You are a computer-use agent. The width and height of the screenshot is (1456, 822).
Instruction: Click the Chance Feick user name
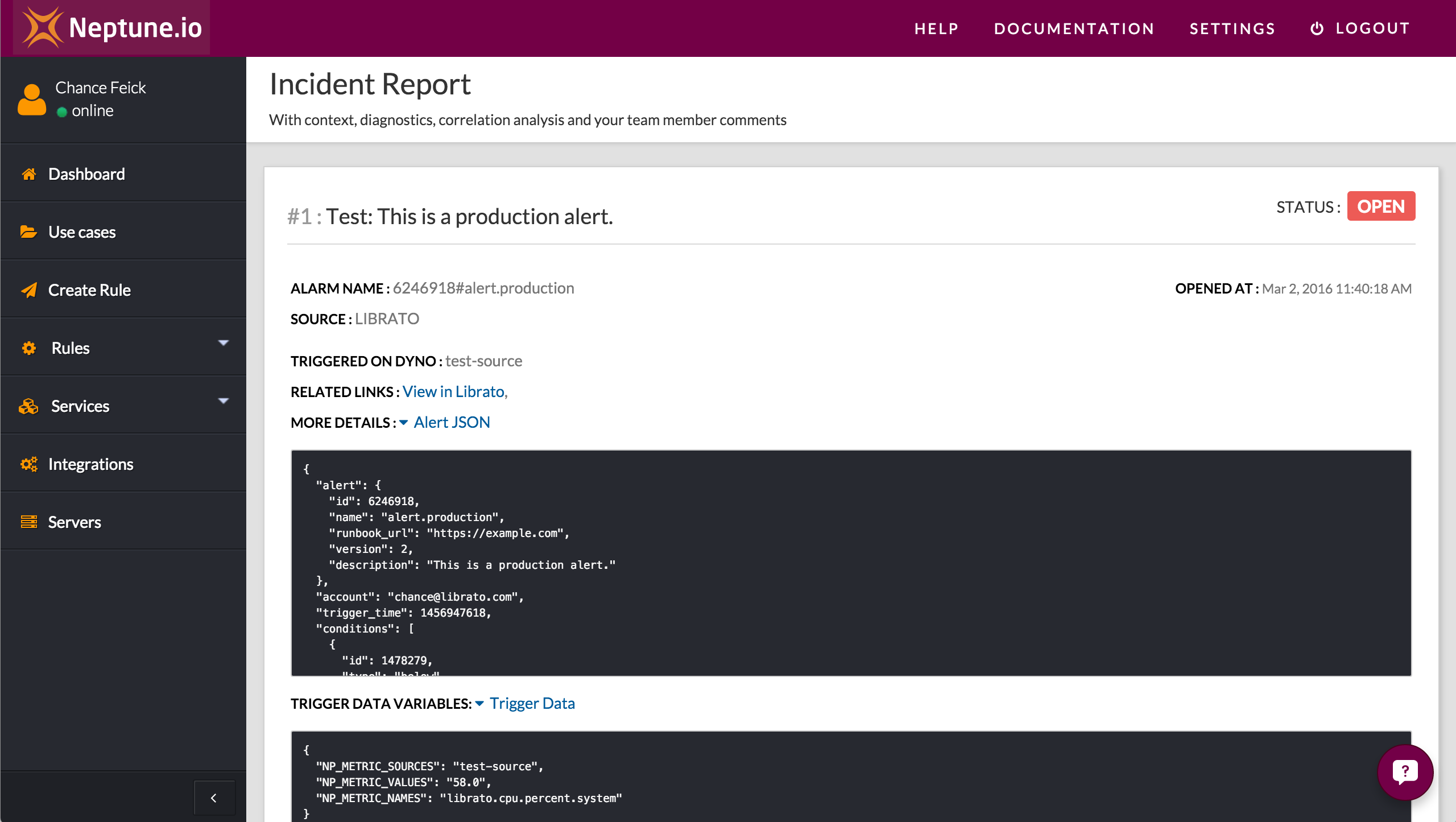pyautogui.click(x=101, y=88)
